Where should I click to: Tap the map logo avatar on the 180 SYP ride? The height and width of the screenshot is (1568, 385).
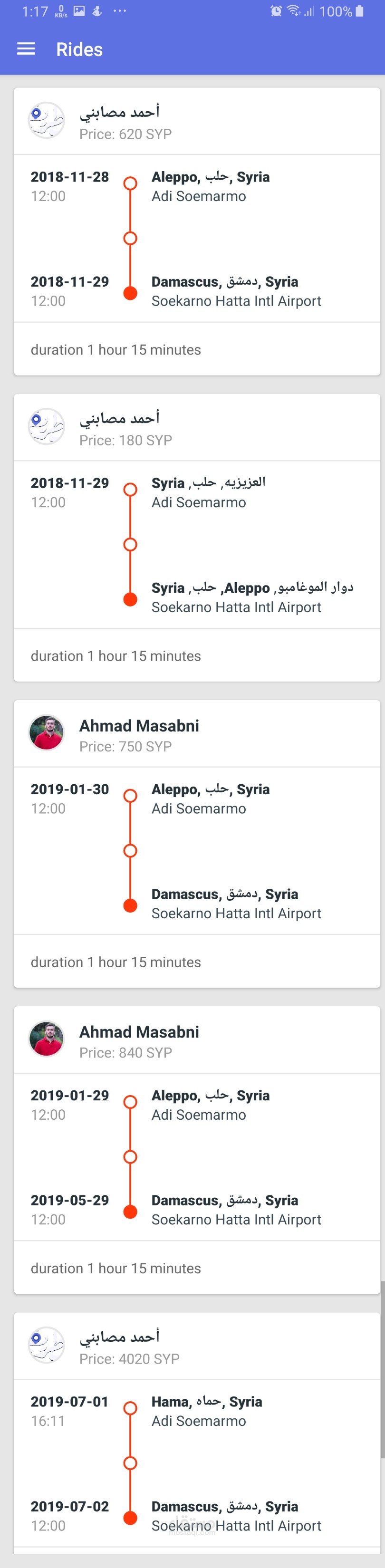[46, 426]
